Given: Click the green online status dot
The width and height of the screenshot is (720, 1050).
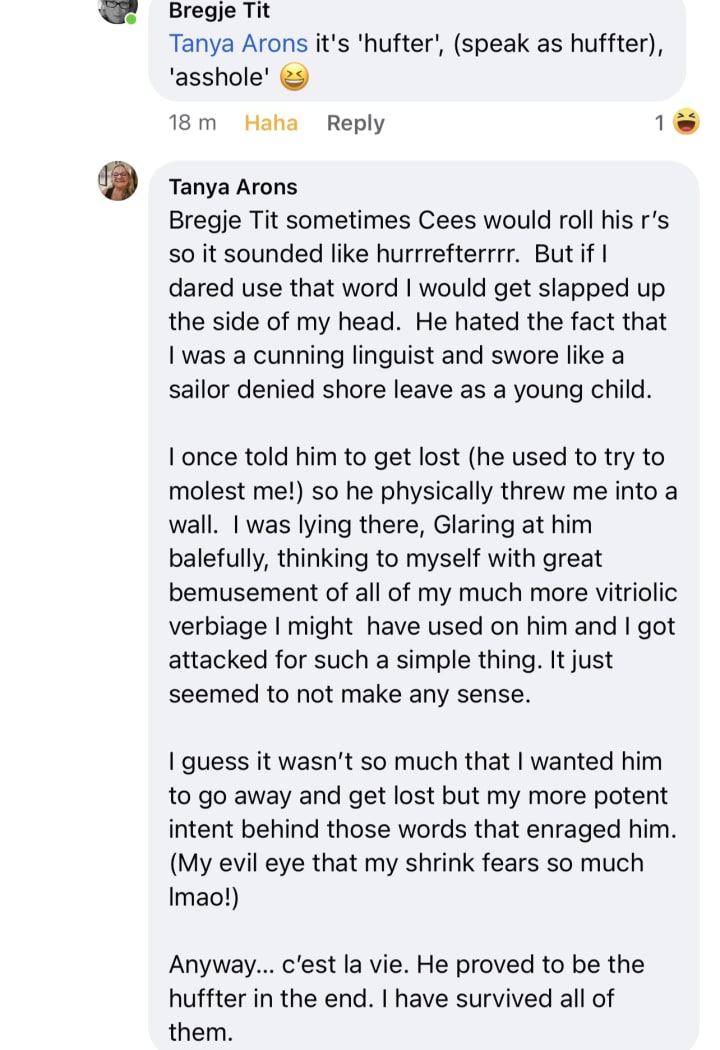Looking at the screenshot, I should pos(131,19).
